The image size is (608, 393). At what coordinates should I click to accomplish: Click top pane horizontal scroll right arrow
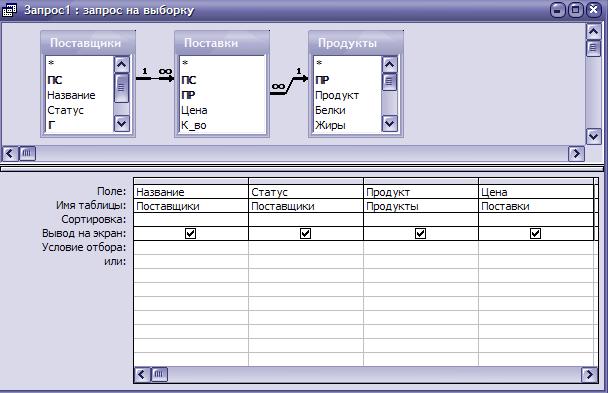(576, 153)
